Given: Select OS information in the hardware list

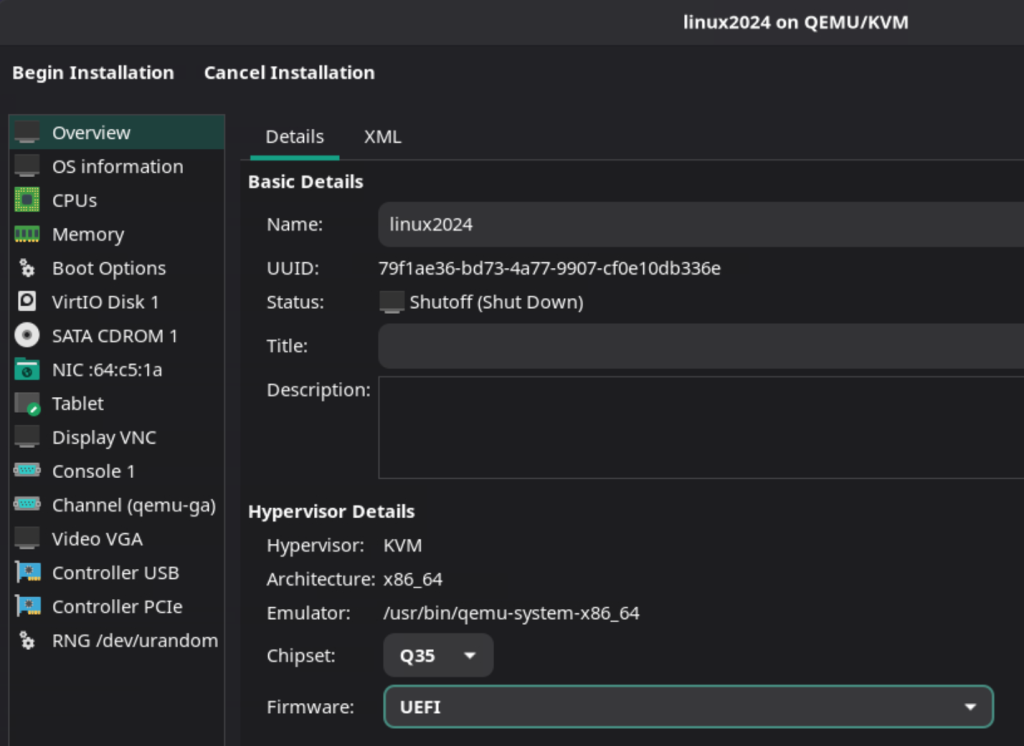Looking at the screenshot, I should point(118,167).
